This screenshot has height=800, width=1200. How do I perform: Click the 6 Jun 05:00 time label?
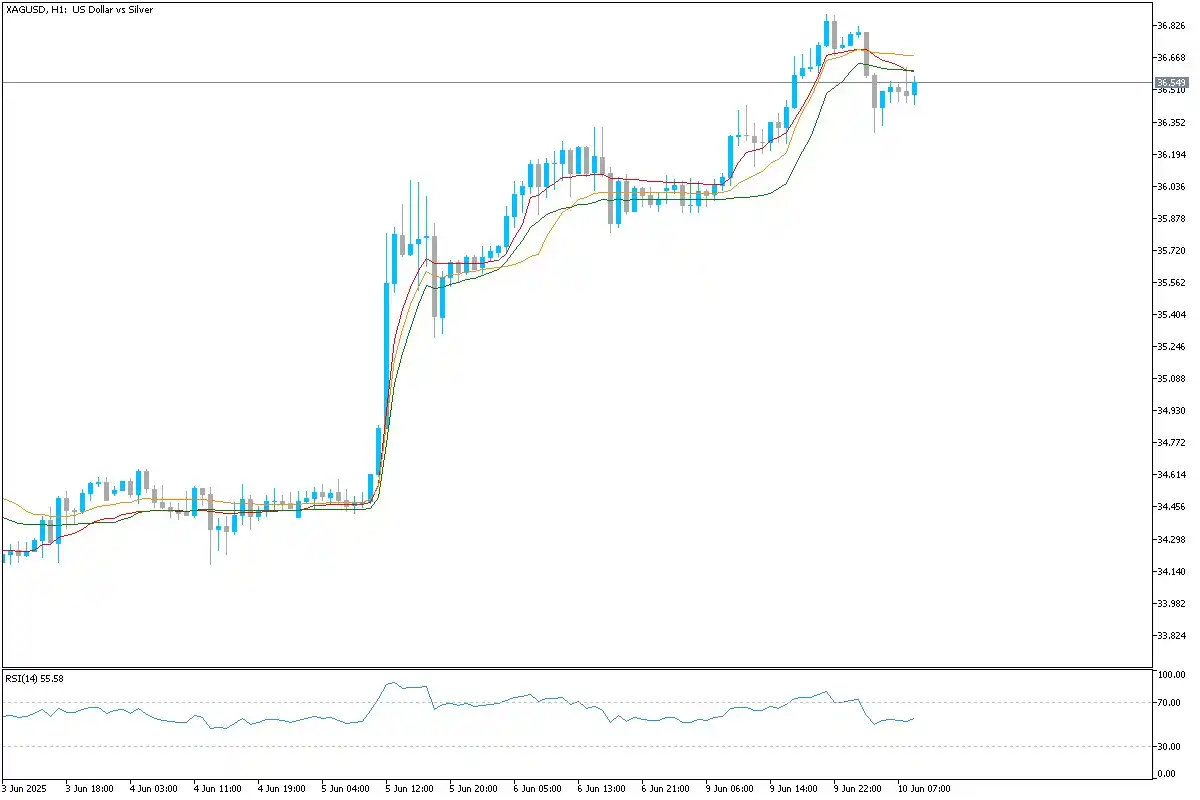coord(537,789)
